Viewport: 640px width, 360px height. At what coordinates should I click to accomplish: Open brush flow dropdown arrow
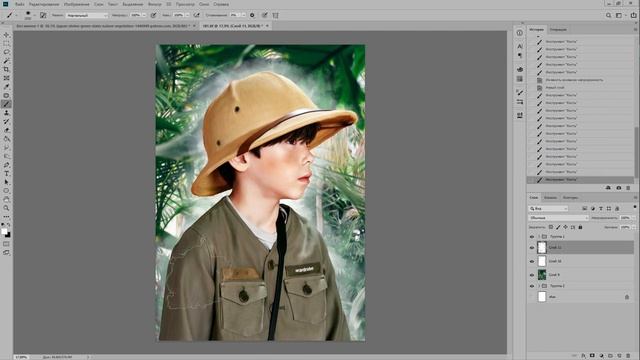point(187,15)
